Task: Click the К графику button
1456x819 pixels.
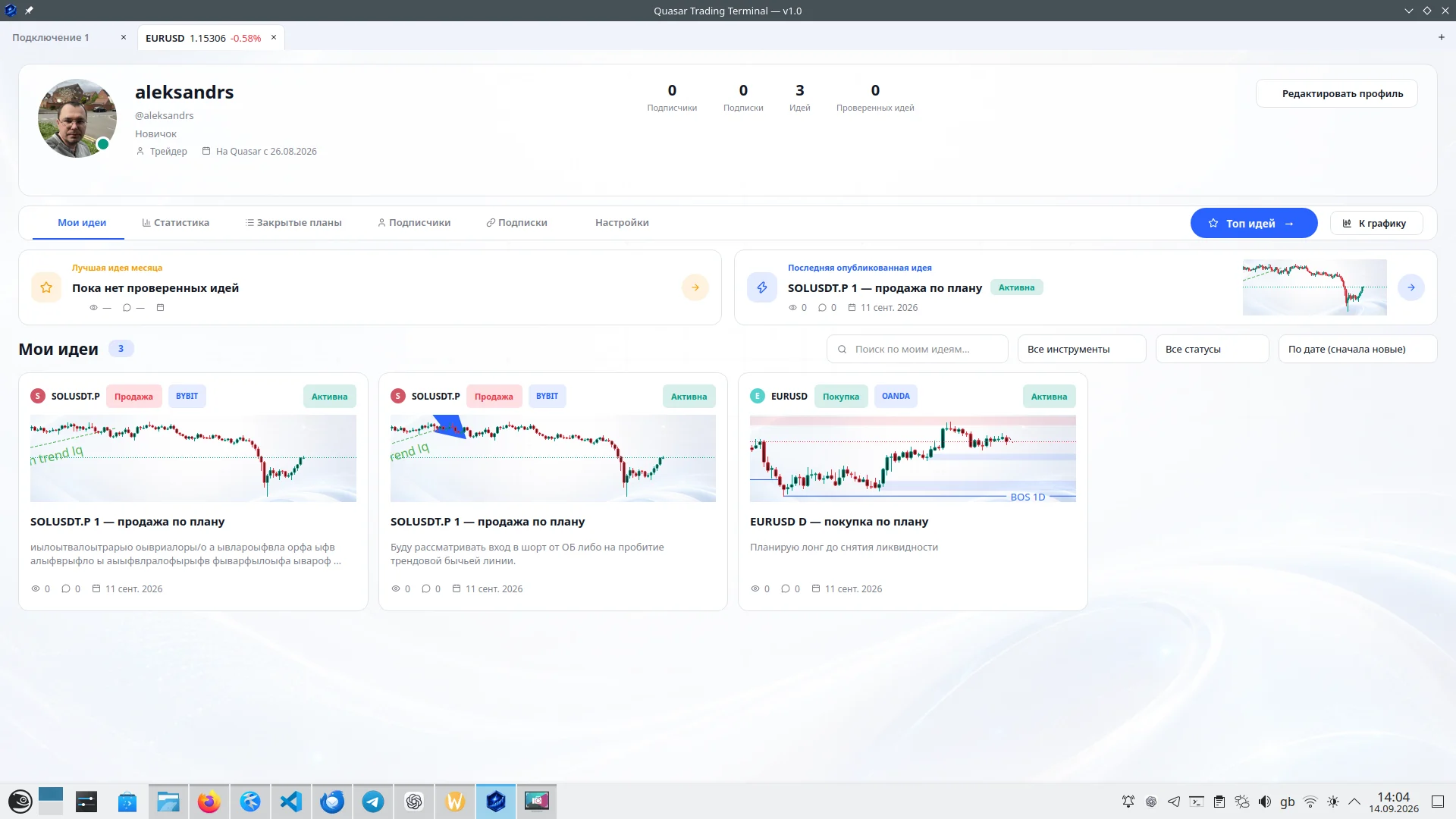Action: (1376, 223)
